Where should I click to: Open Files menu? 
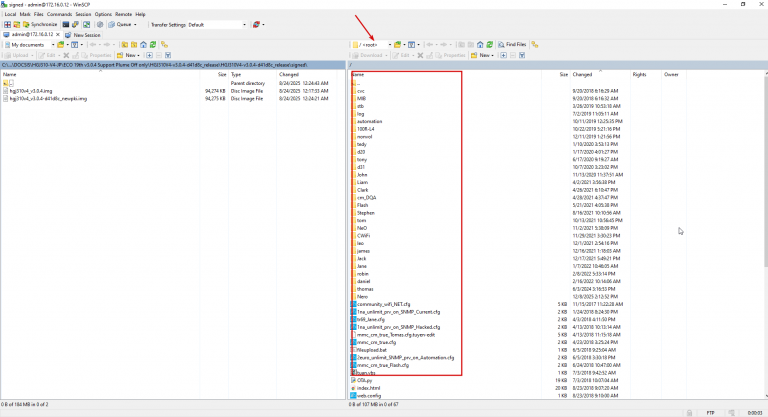tap(39, 14)
